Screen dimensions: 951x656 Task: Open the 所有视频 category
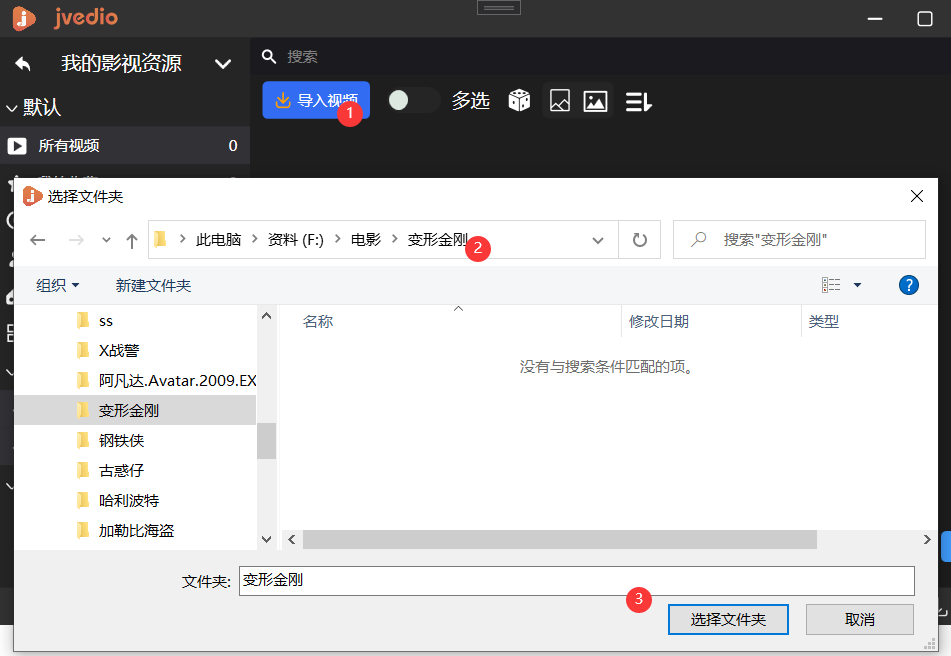125,146
